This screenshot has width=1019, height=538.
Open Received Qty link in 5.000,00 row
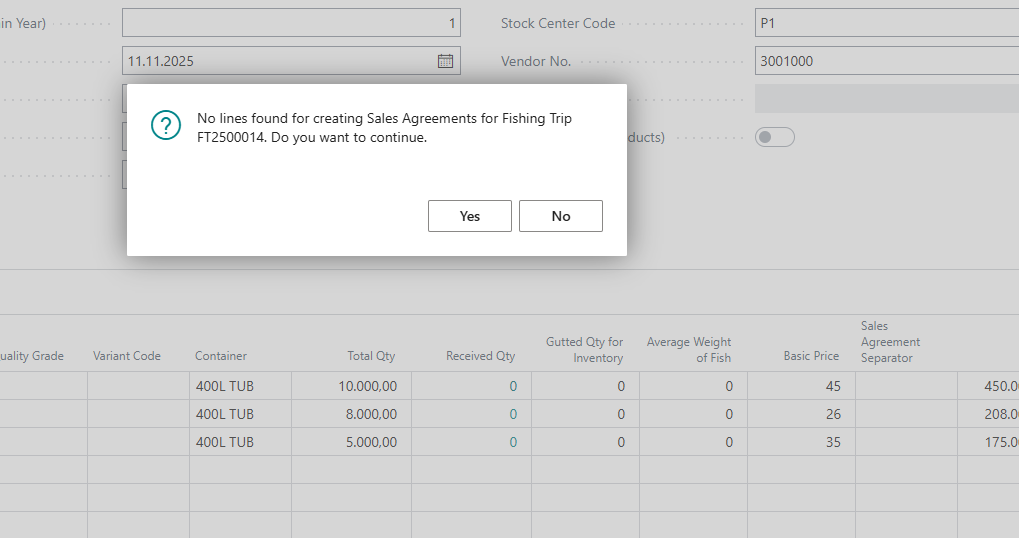tap(513, 442)
